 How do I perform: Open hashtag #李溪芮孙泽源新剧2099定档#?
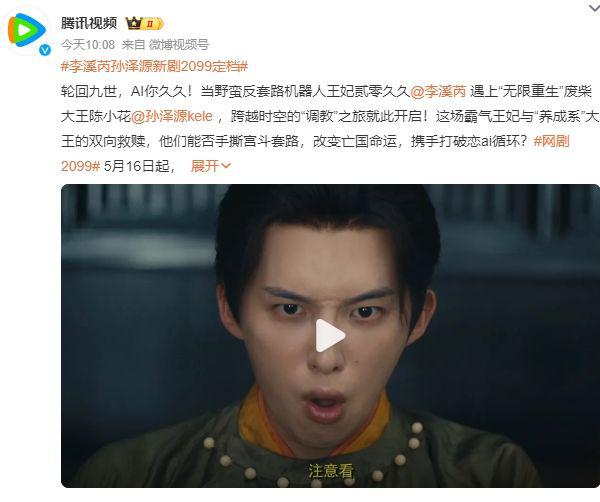tap(154, 67)
